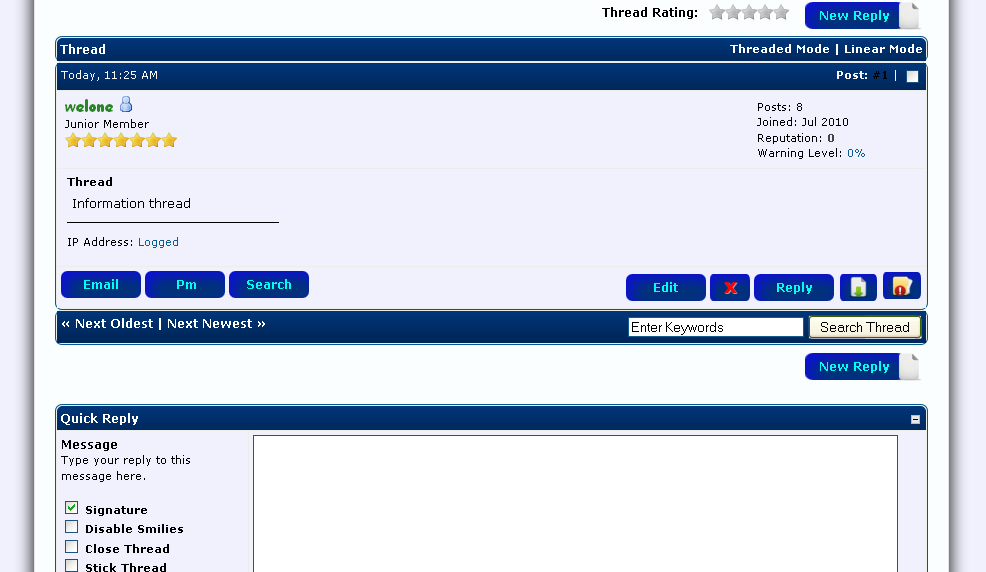Screen dimensions: 986x572
Task: Click the Search user posts button
Action: point(269,285)
